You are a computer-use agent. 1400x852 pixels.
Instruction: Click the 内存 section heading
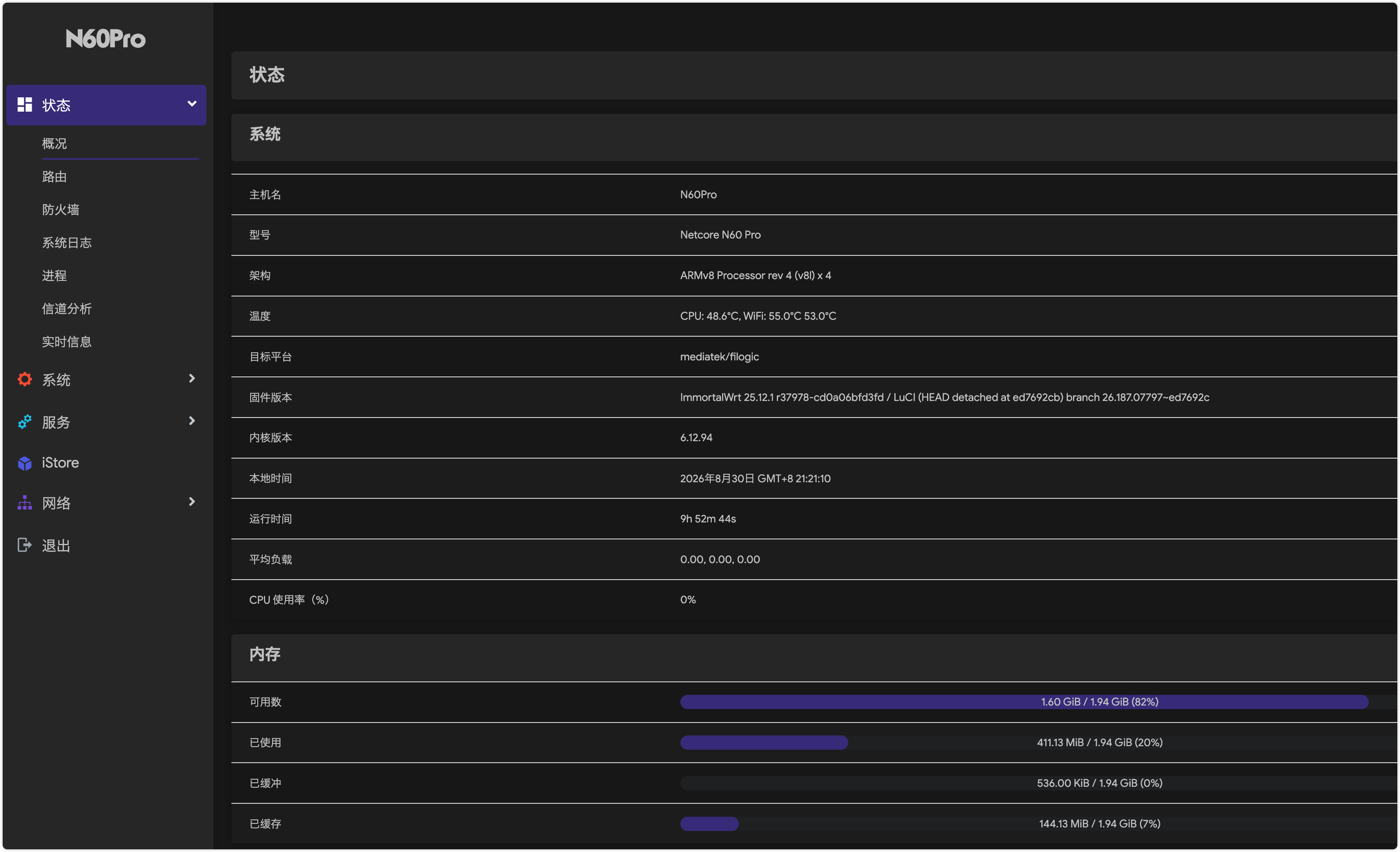[x=265, y=654]
